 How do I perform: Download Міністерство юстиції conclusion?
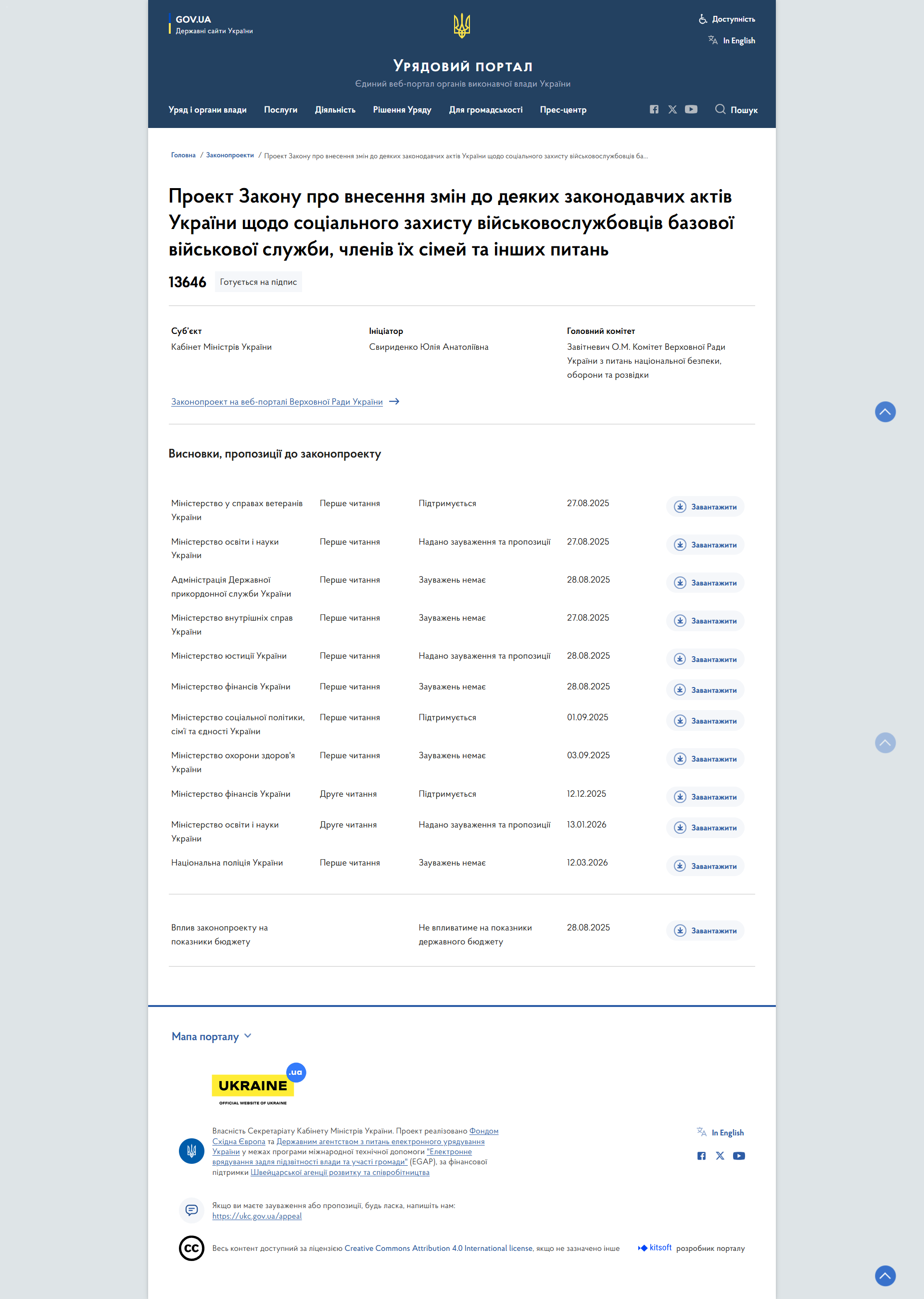click(705, 659)
